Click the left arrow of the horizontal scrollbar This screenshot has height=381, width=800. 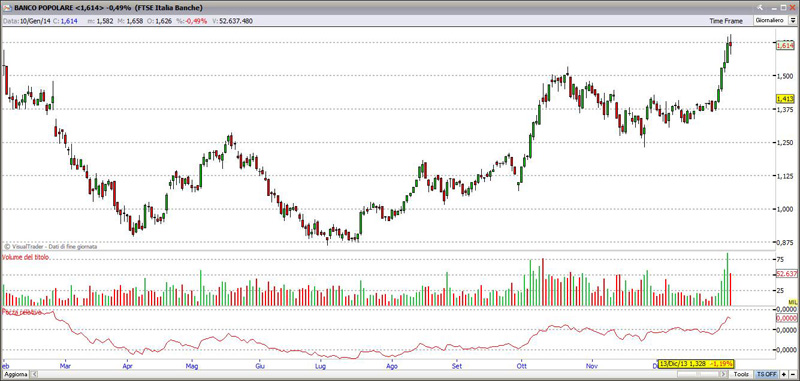pos(35,374)
